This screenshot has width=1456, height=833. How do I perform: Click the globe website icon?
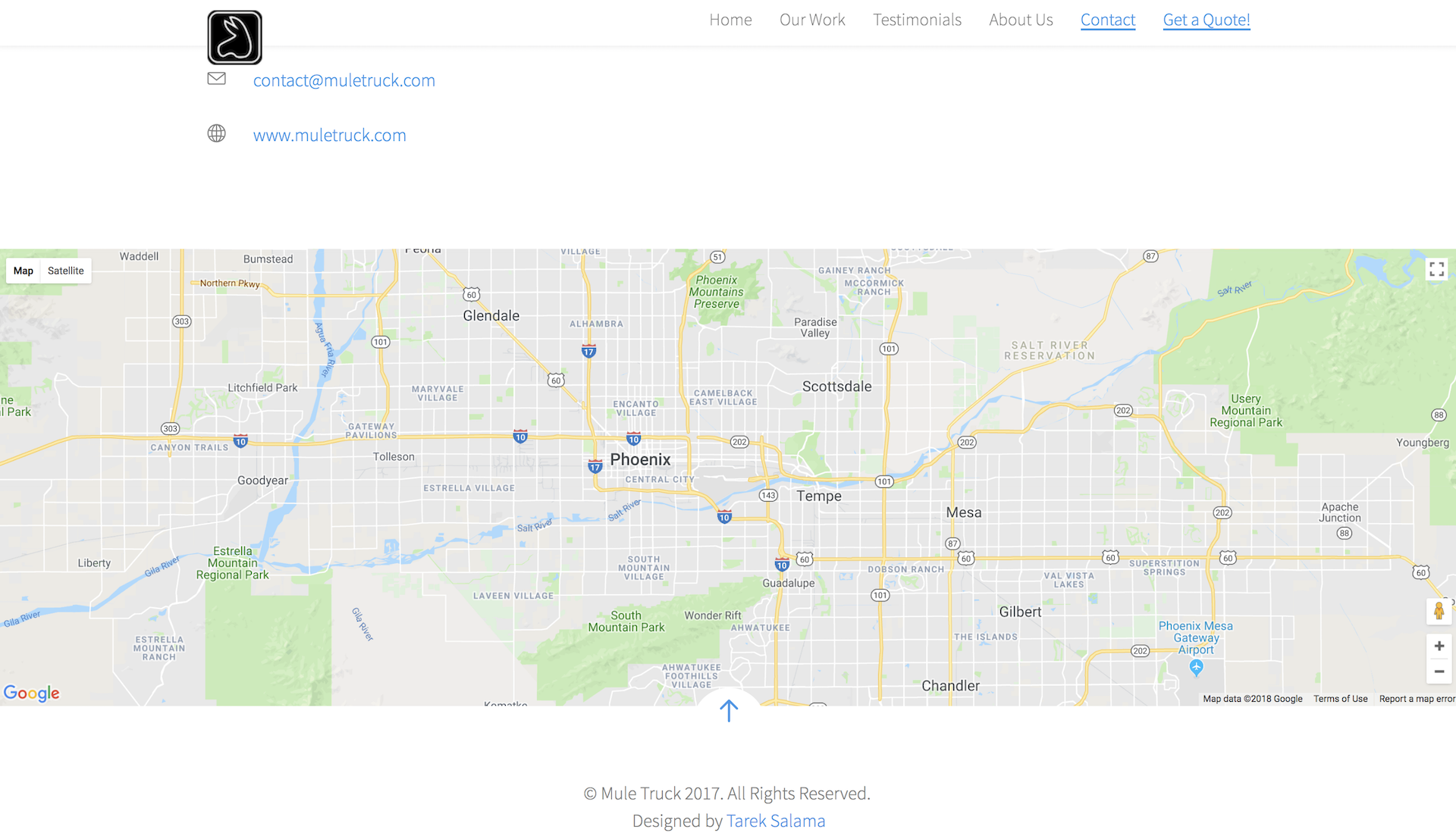[216, 133]
